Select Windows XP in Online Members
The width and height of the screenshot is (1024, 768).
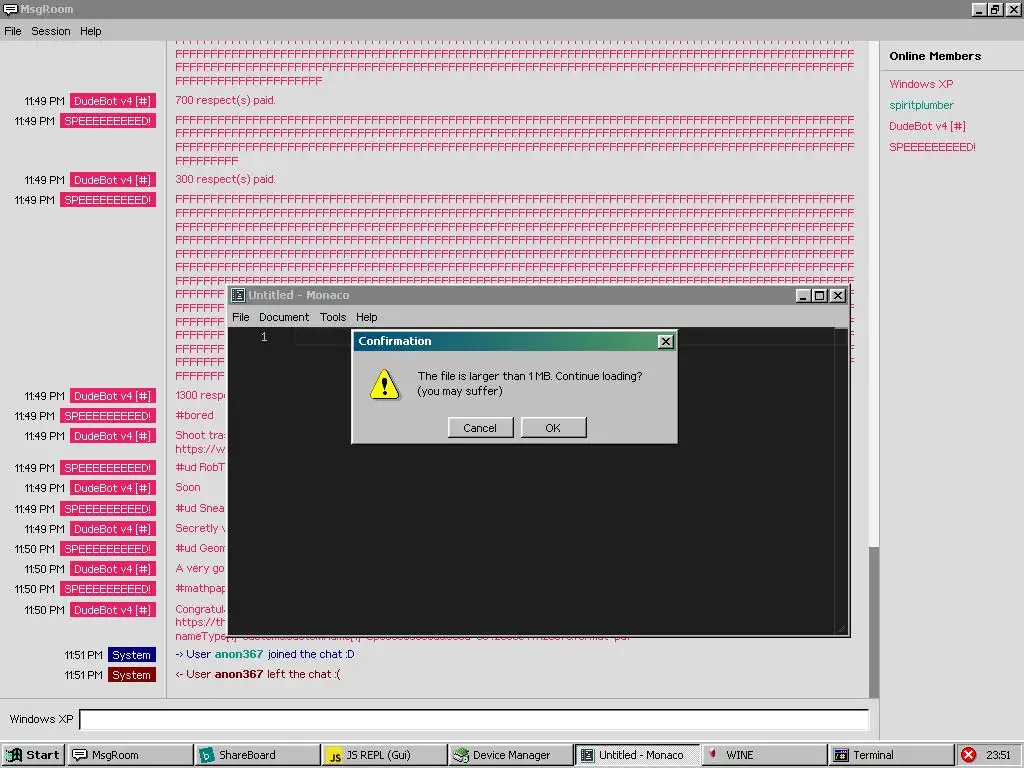point(921,84)
